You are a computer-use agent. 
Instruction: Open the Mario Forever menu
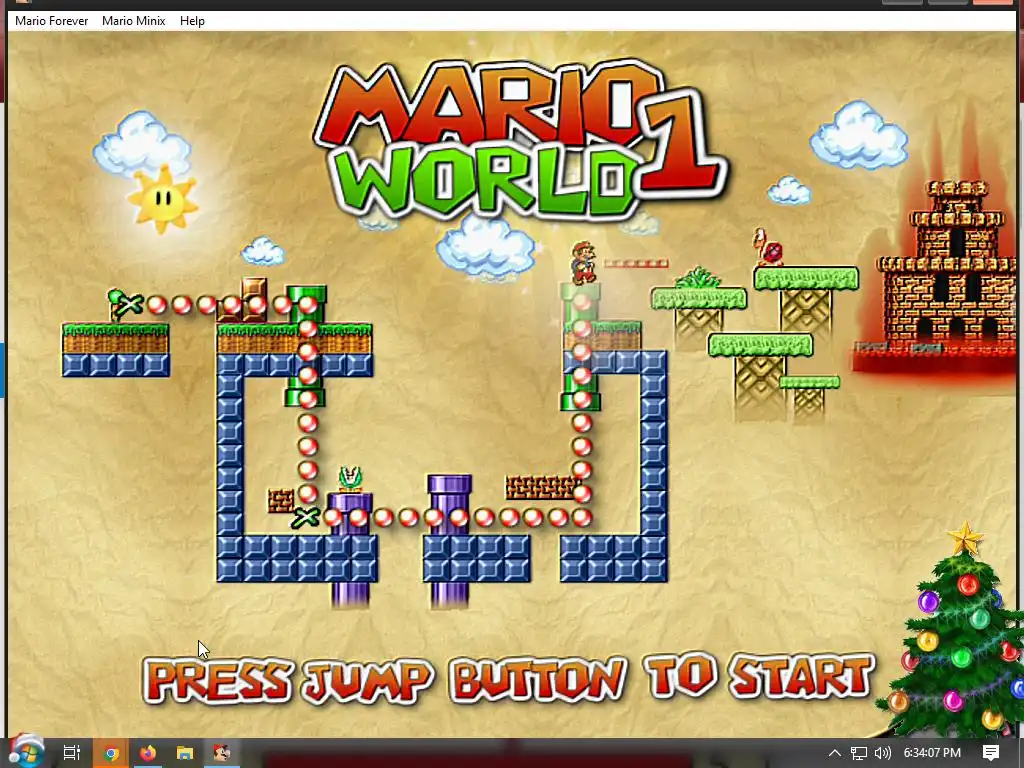[52, 21]
